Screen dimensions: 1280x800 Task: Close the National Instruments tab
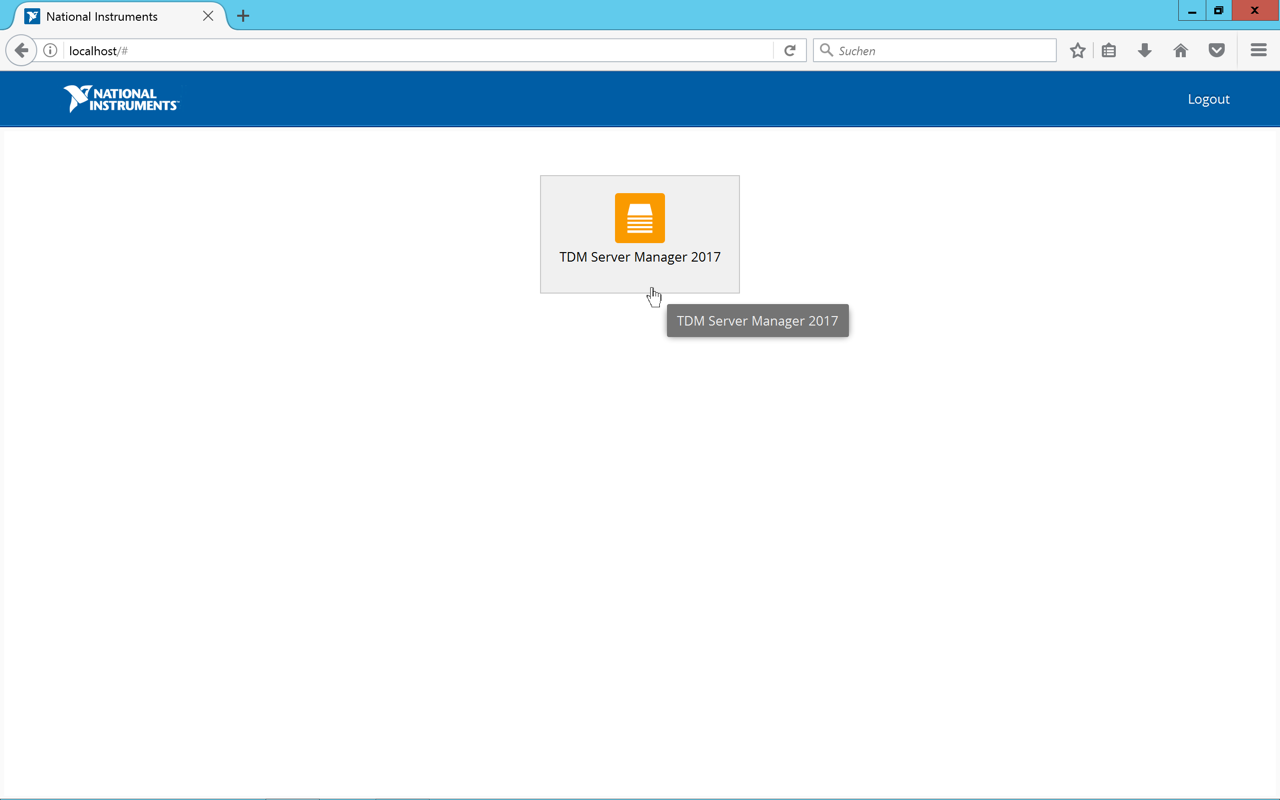coord(208,16)
